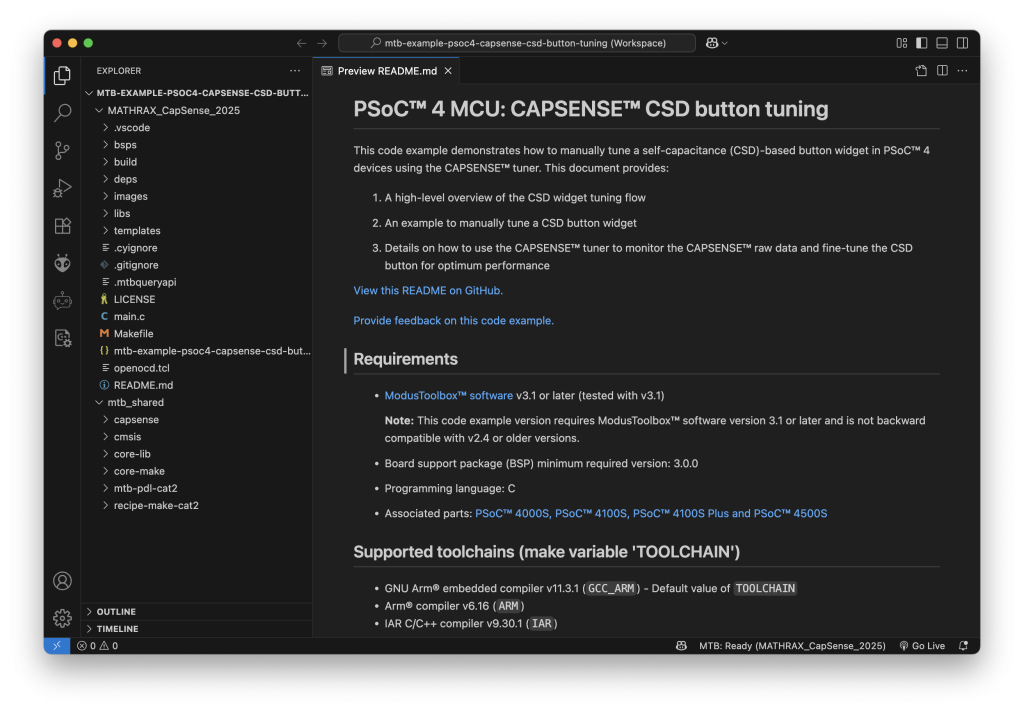Split the editor to the right
The height and width of the screenshot is (712, 1024).
942,71
